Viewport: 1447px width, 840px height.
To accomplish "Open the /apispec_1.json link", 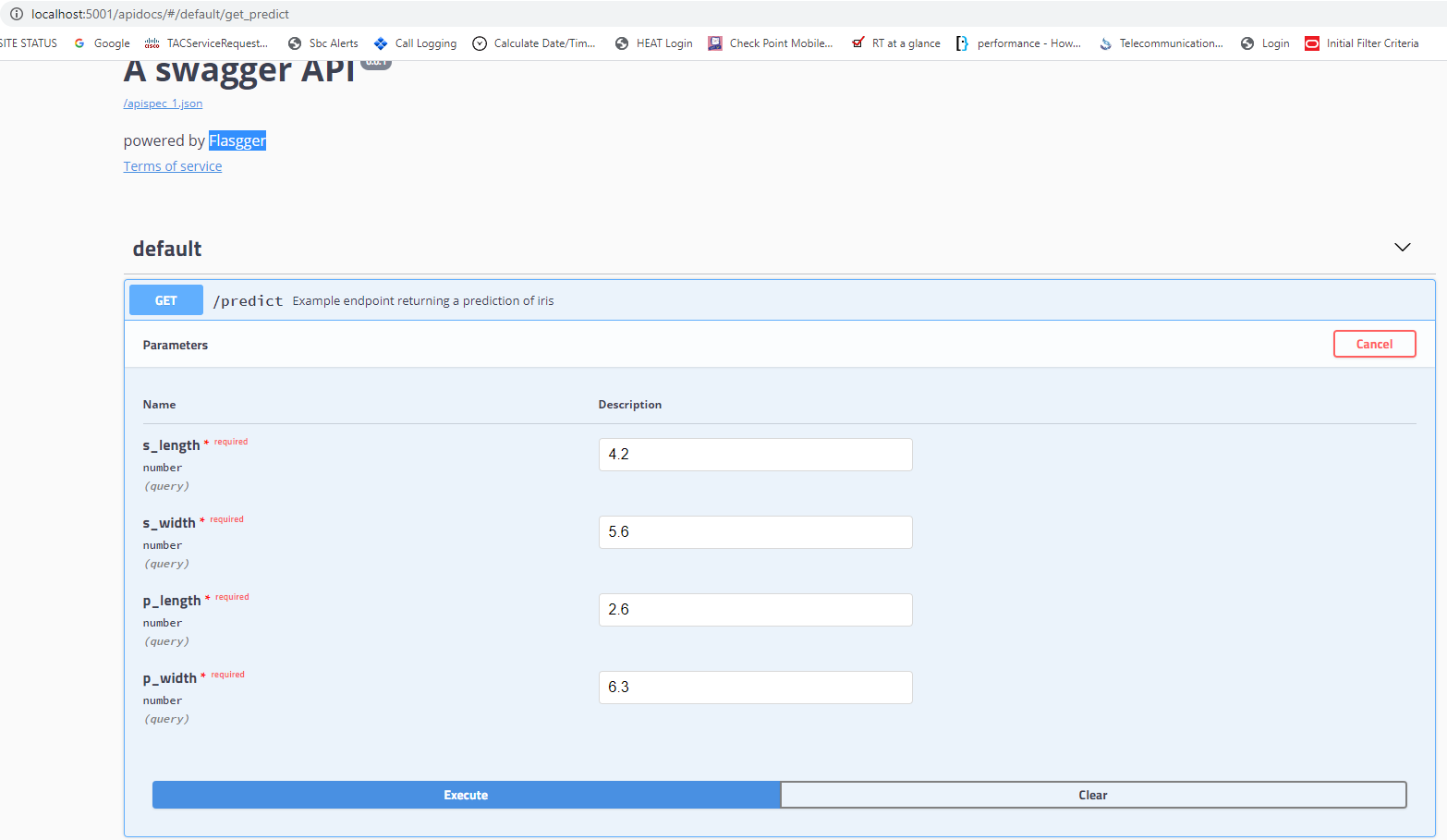I will (163, 103).
